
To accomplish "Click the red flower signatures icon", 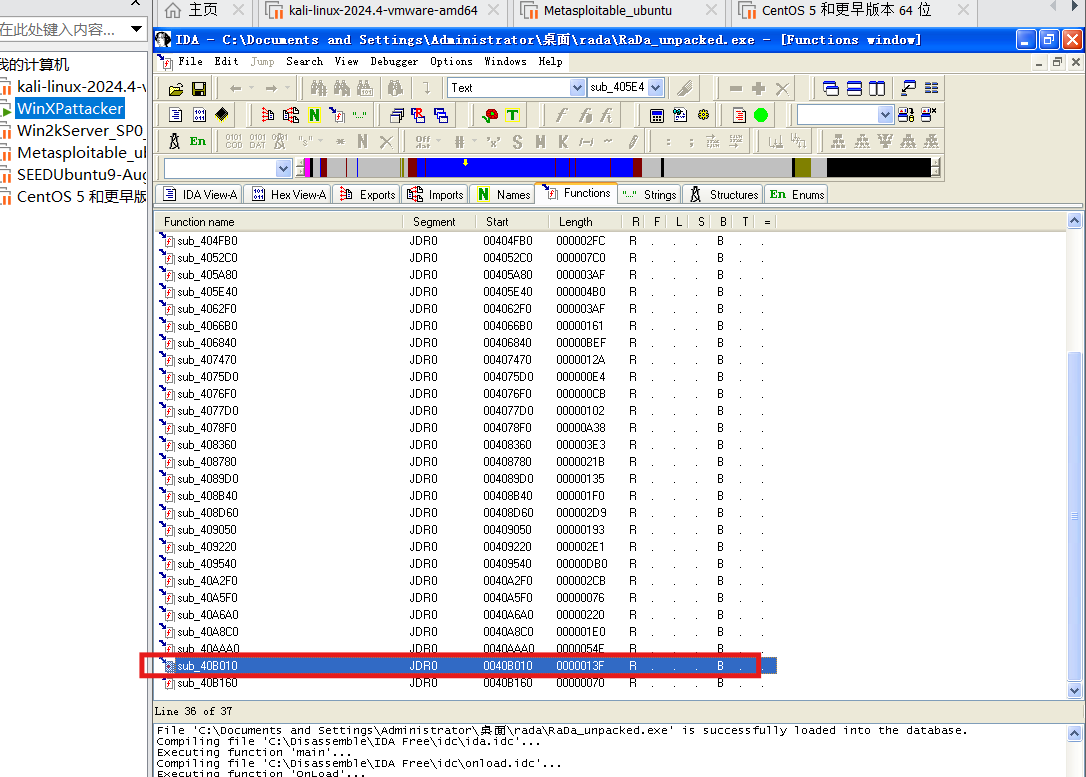I will (490, 115).
